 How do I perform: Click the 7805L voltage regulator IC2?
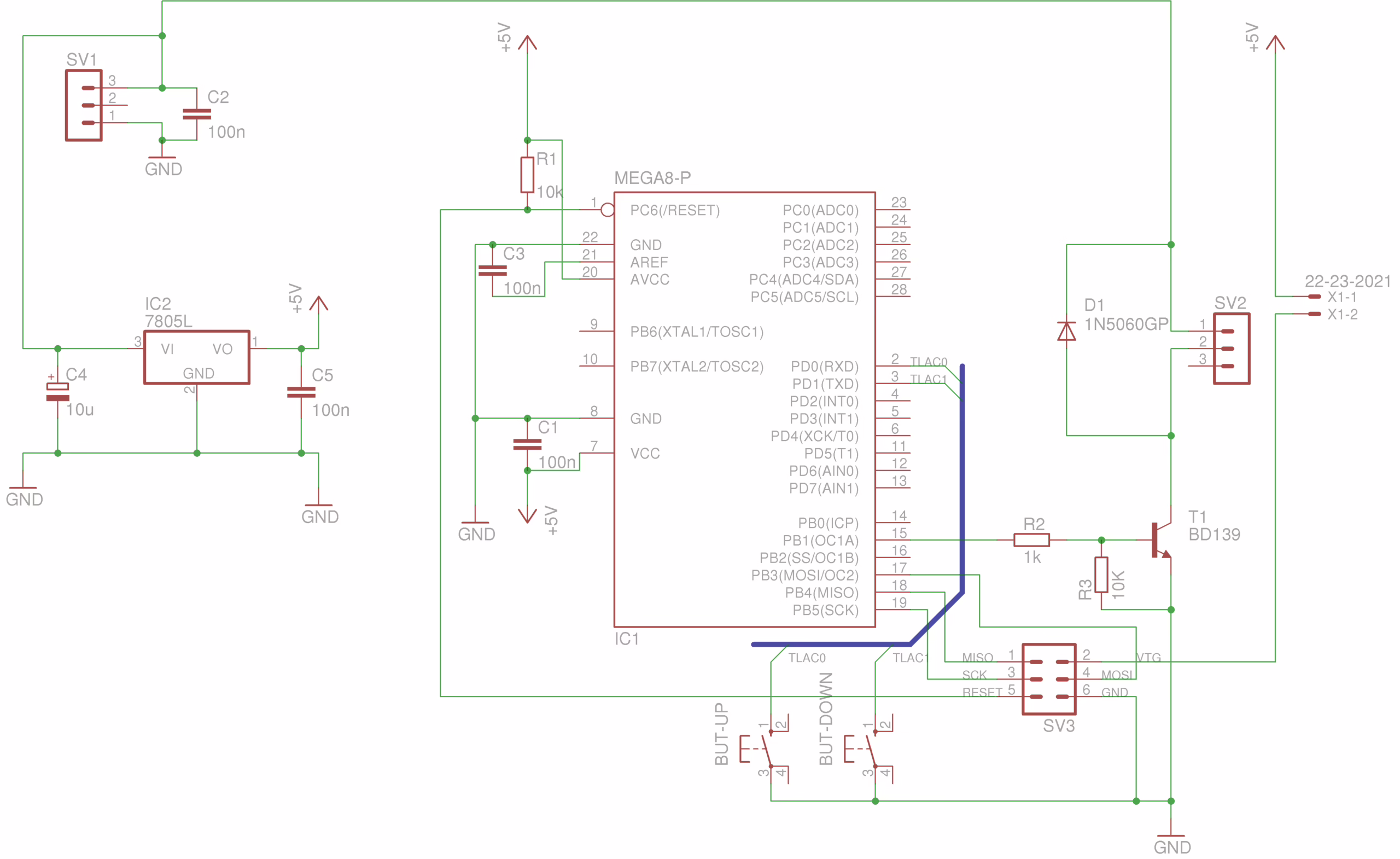pos(196,357)
